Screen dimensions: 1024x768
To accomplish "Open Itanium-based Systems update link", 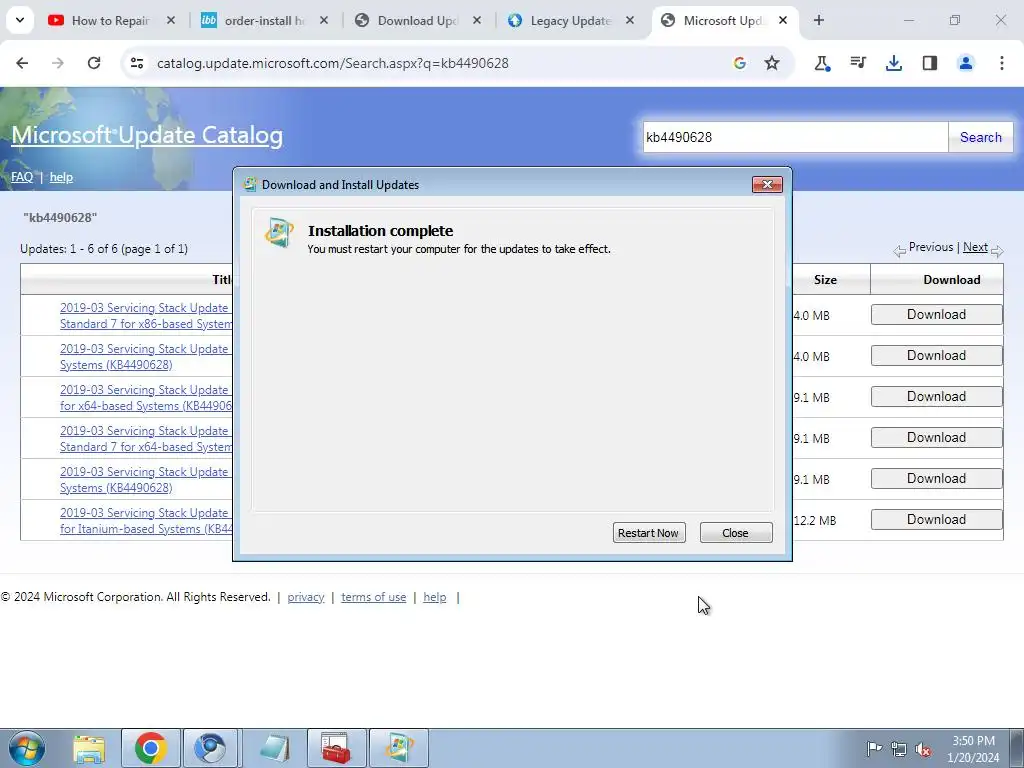I will (146, 520).
